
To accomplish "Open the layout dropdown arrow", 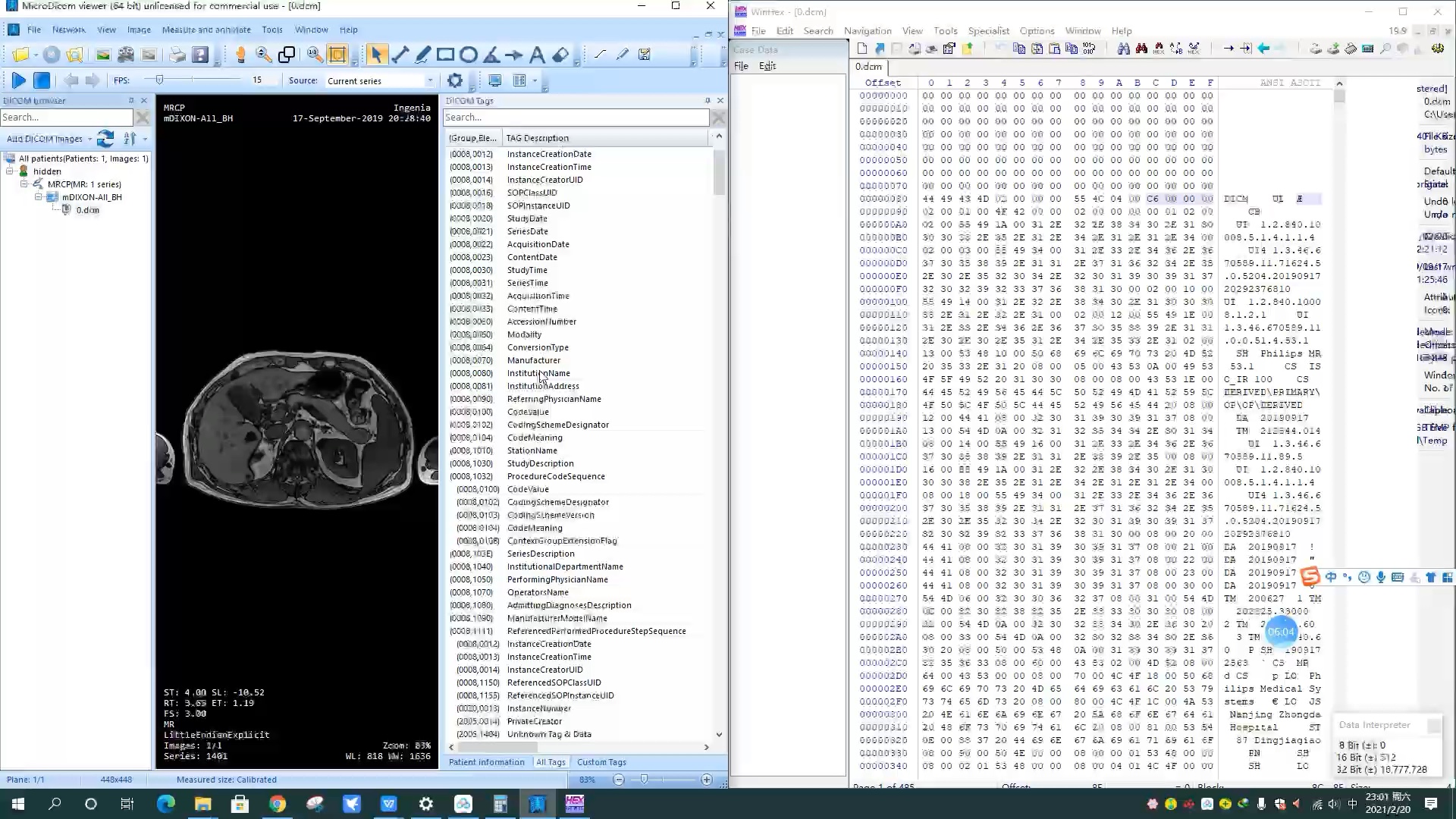I will coord(535,80).
